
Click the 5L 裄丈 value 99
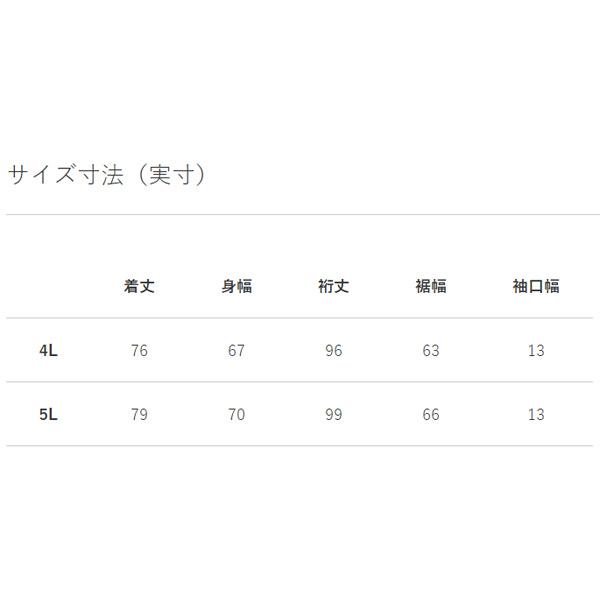pyautogui.click(x=333, y=414)
